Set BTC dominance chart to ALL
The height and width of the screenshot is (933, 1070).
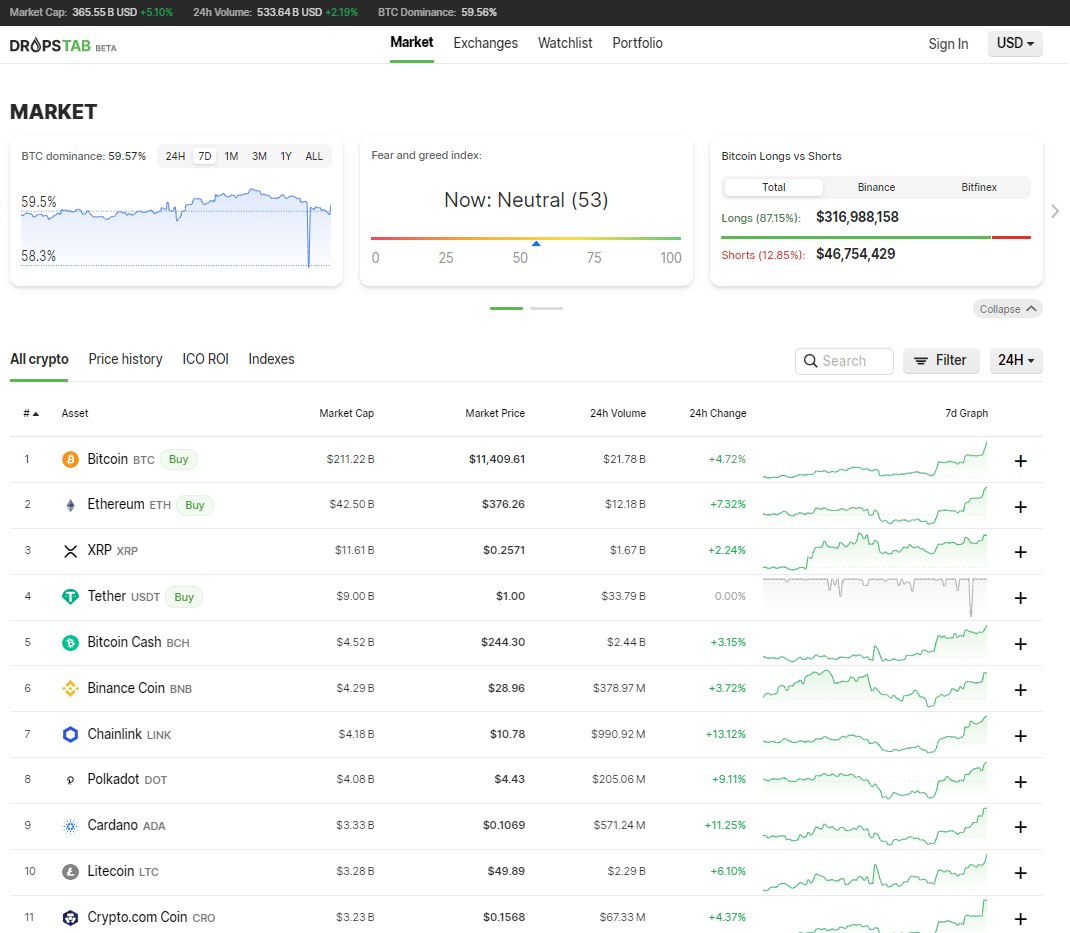[x=314, y=156]
